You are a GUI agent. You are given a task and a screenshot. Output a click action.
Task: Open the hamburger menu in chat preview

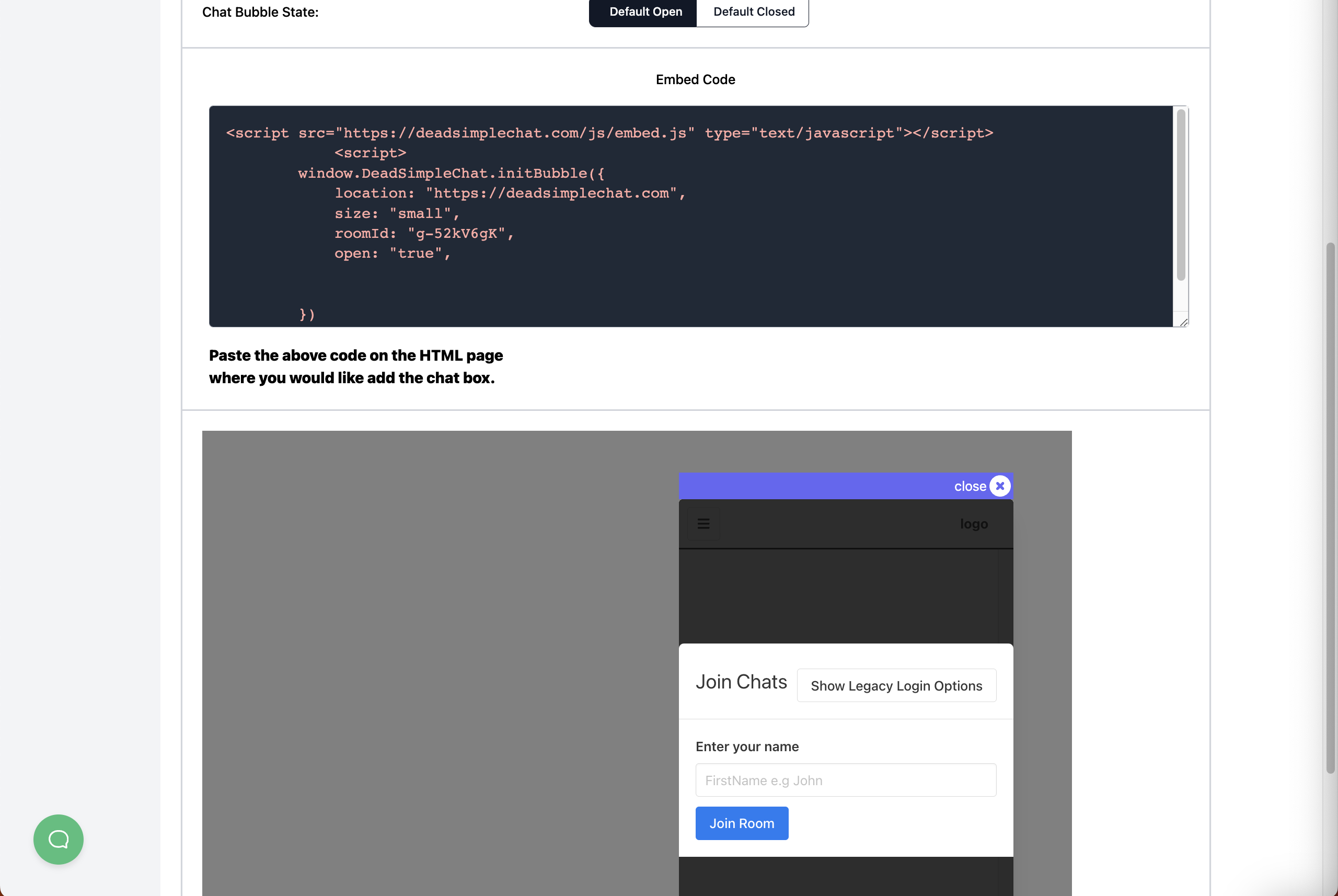703,523
